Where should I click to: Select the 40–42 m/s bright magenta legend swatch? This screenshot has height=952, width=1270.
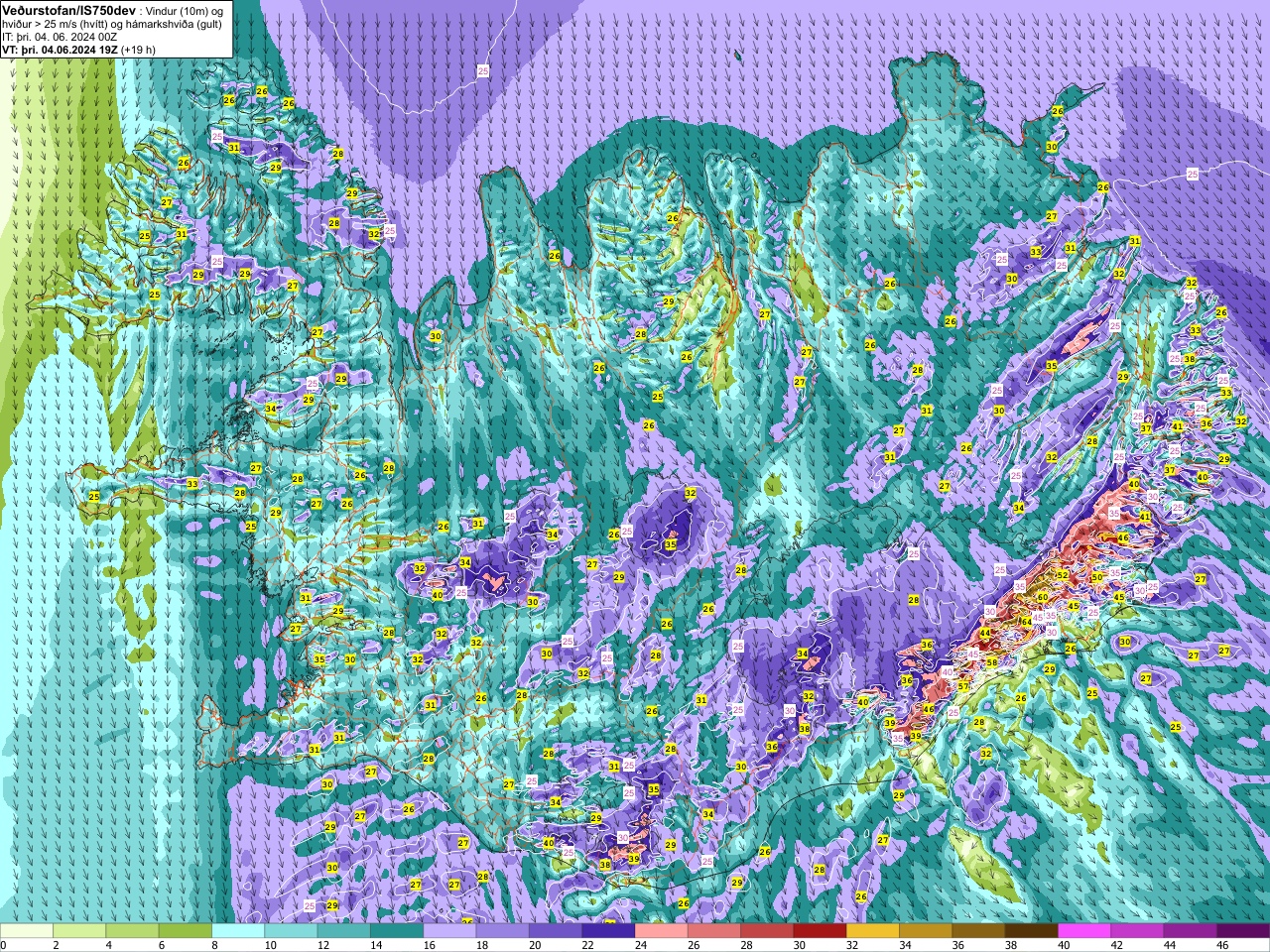pyautogui.click(x=1085, y=931)
